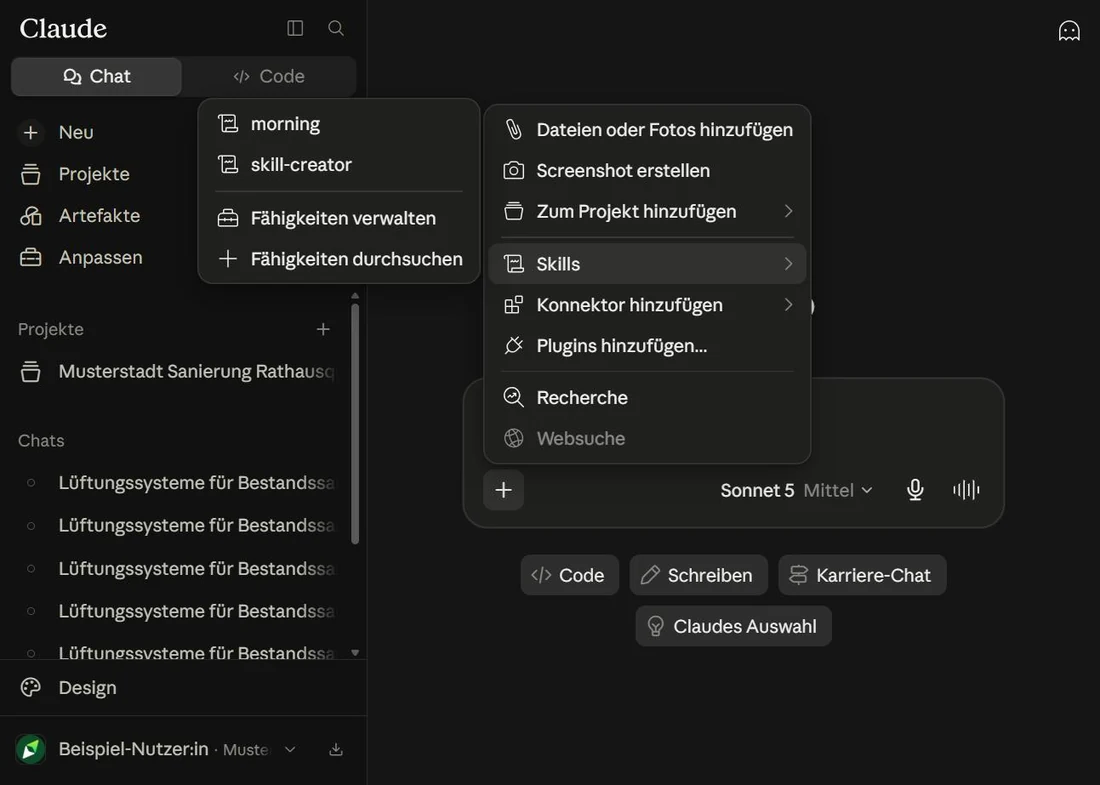Click the briefcase icon for Fähigkeiten verwalten
Image resolution: width=1100 pixels, height=785 pixels.
[x=228, y=218]
